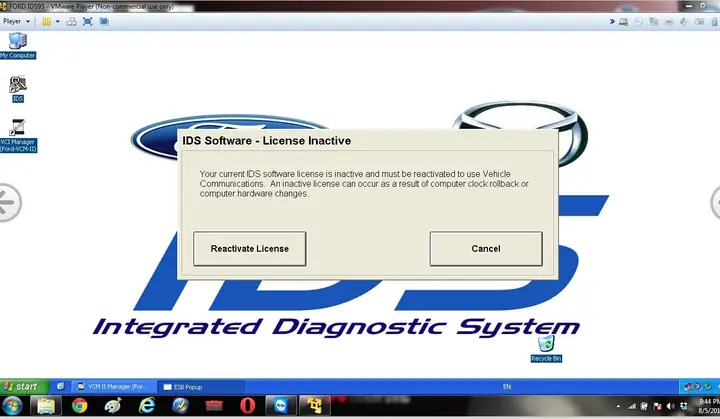
Task: Open the My Computer desktop icon
Action: [17, 46]
